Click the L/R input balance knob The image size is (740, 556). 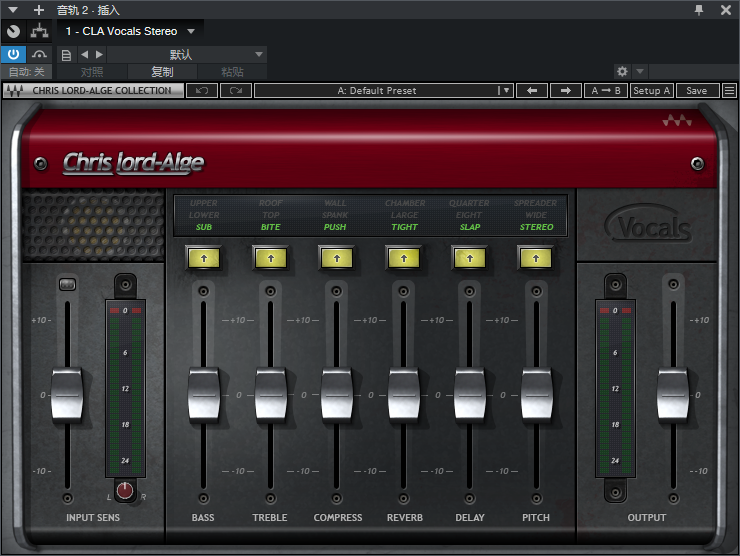tap(125, 491)
